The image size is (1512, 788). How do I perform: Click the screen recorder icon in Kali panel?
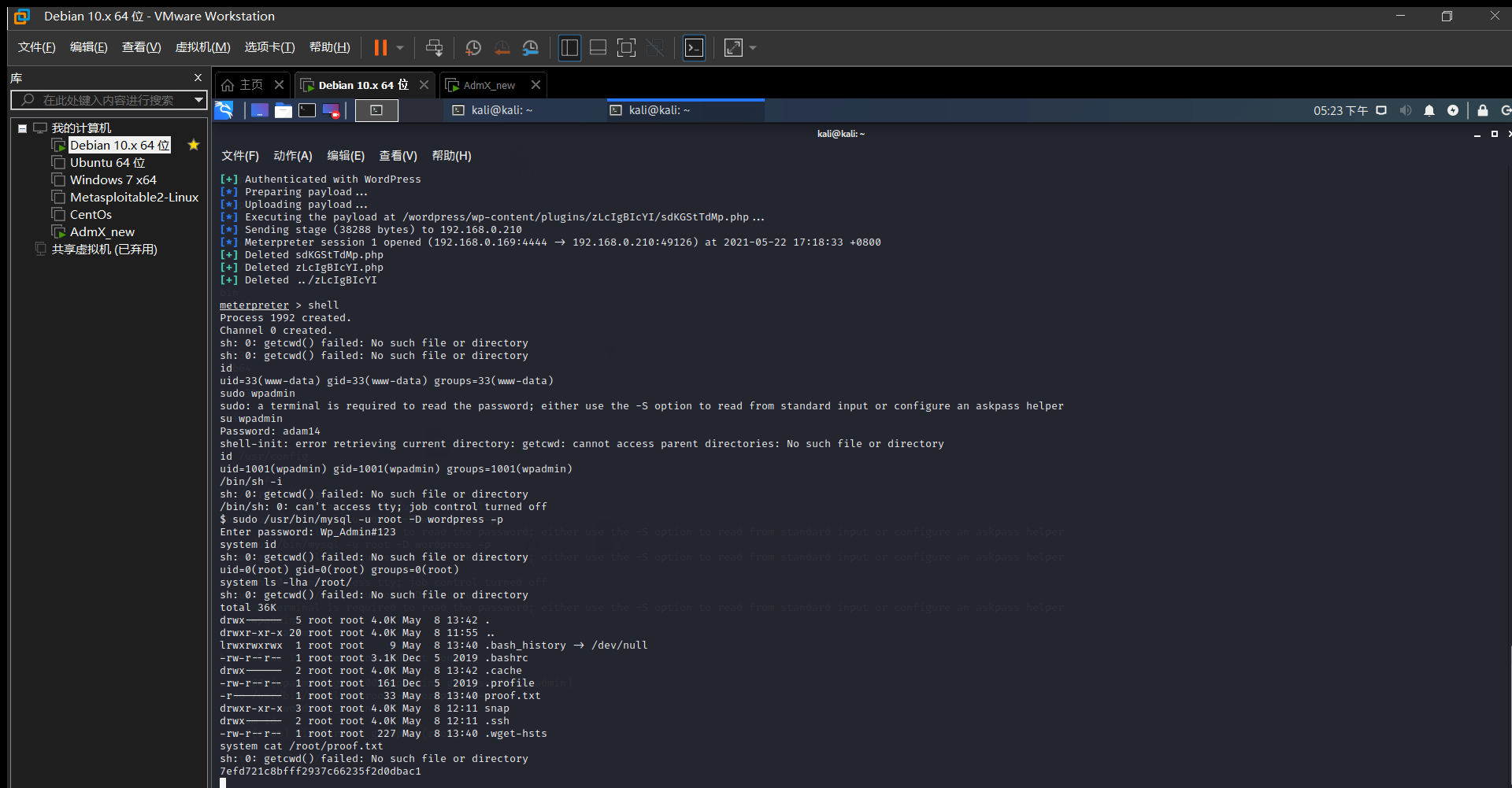(x=331, y=110)
